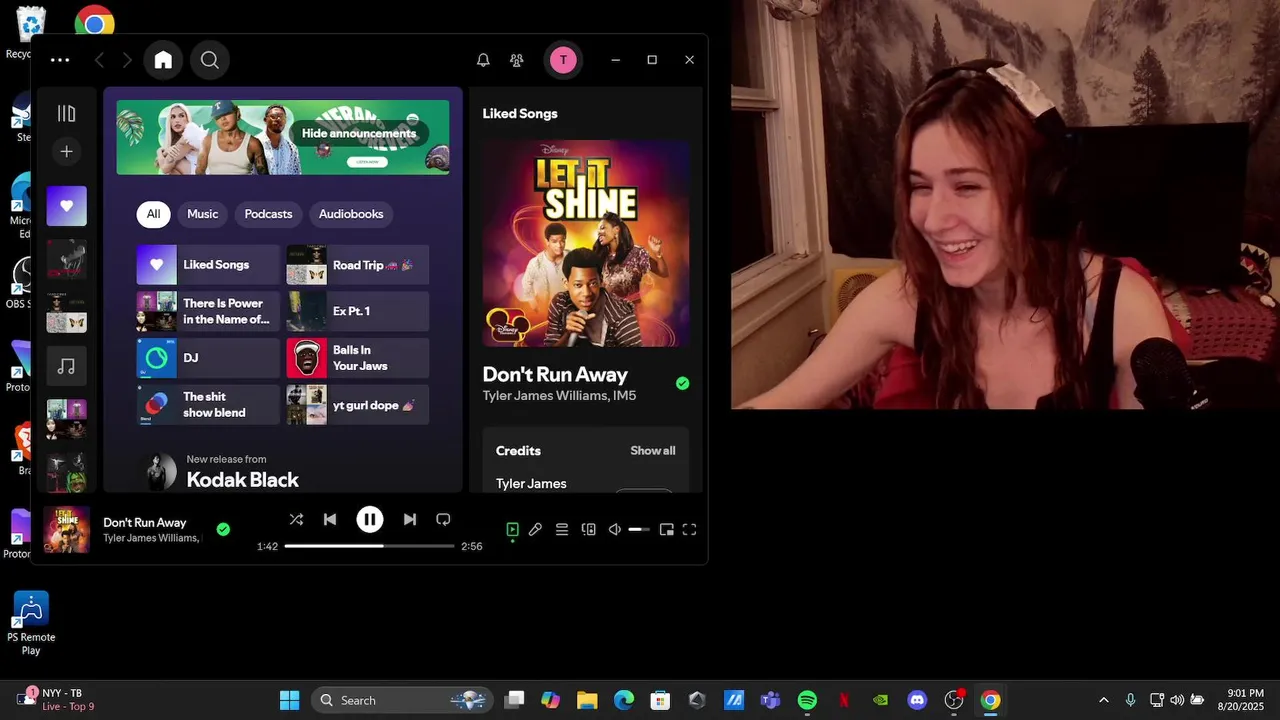
Task: Select the All filter chip
Action: 153,214
